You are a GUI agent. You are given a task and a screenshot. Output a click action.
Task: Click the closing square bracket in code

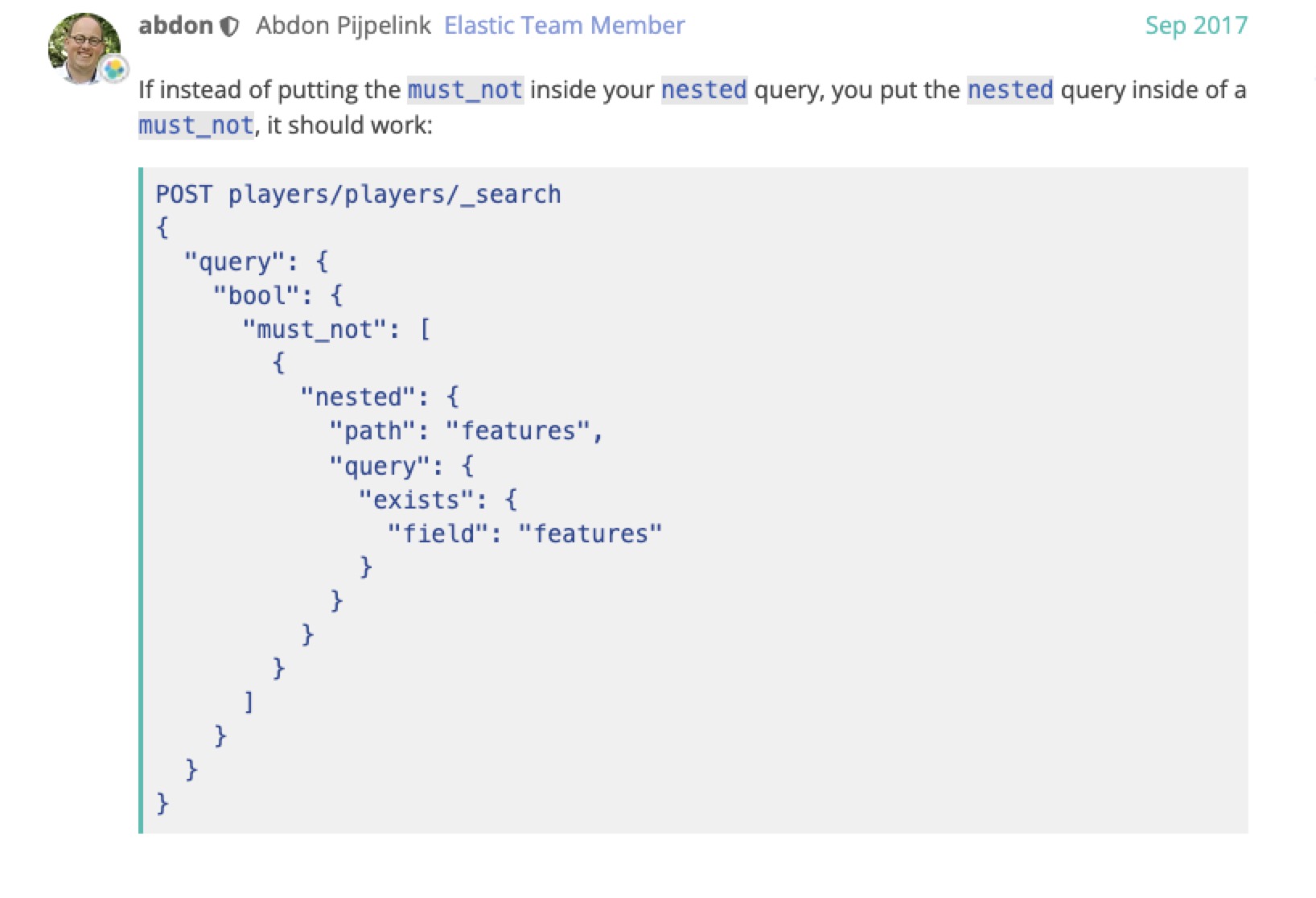point(249,702)
